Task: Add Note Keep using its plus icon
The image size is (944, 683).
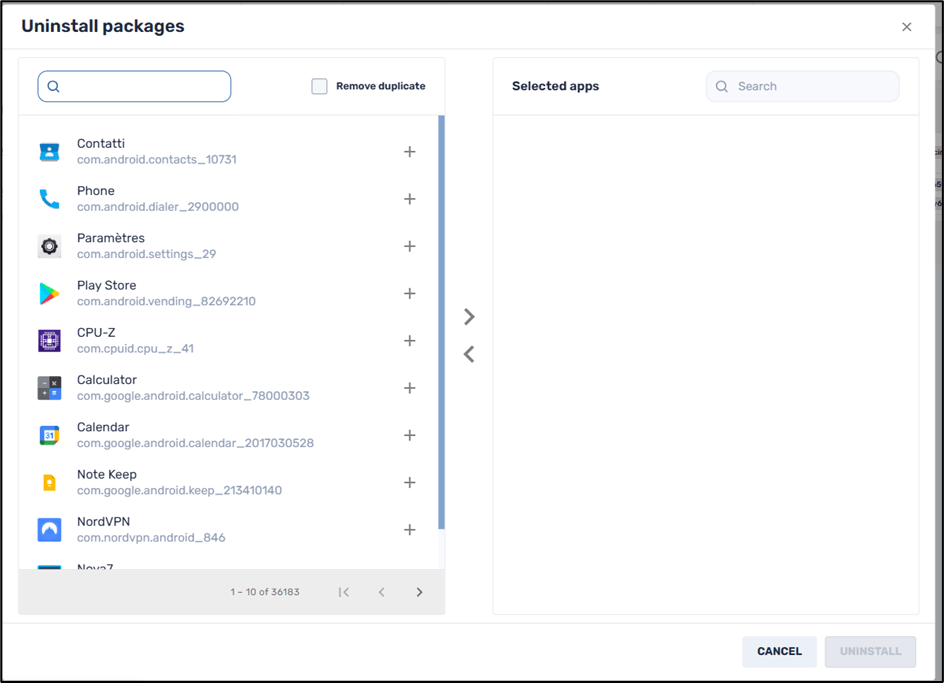Action: [x=409, y=482]
